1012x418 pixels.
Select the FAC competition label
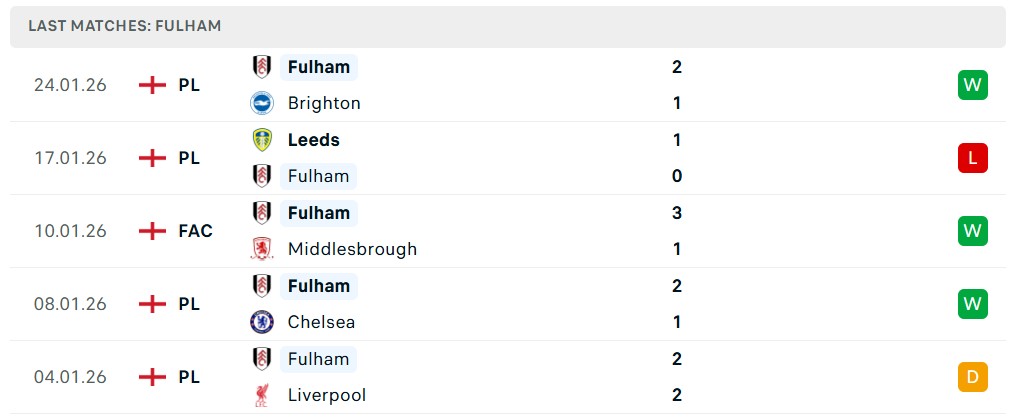coord(196,231)
